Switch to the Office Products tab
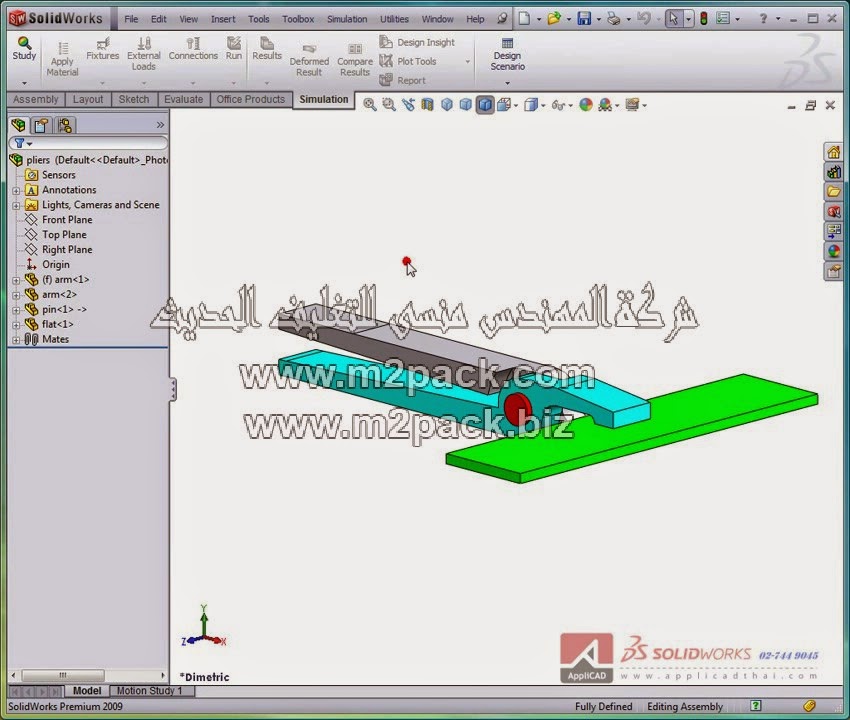 250,99
